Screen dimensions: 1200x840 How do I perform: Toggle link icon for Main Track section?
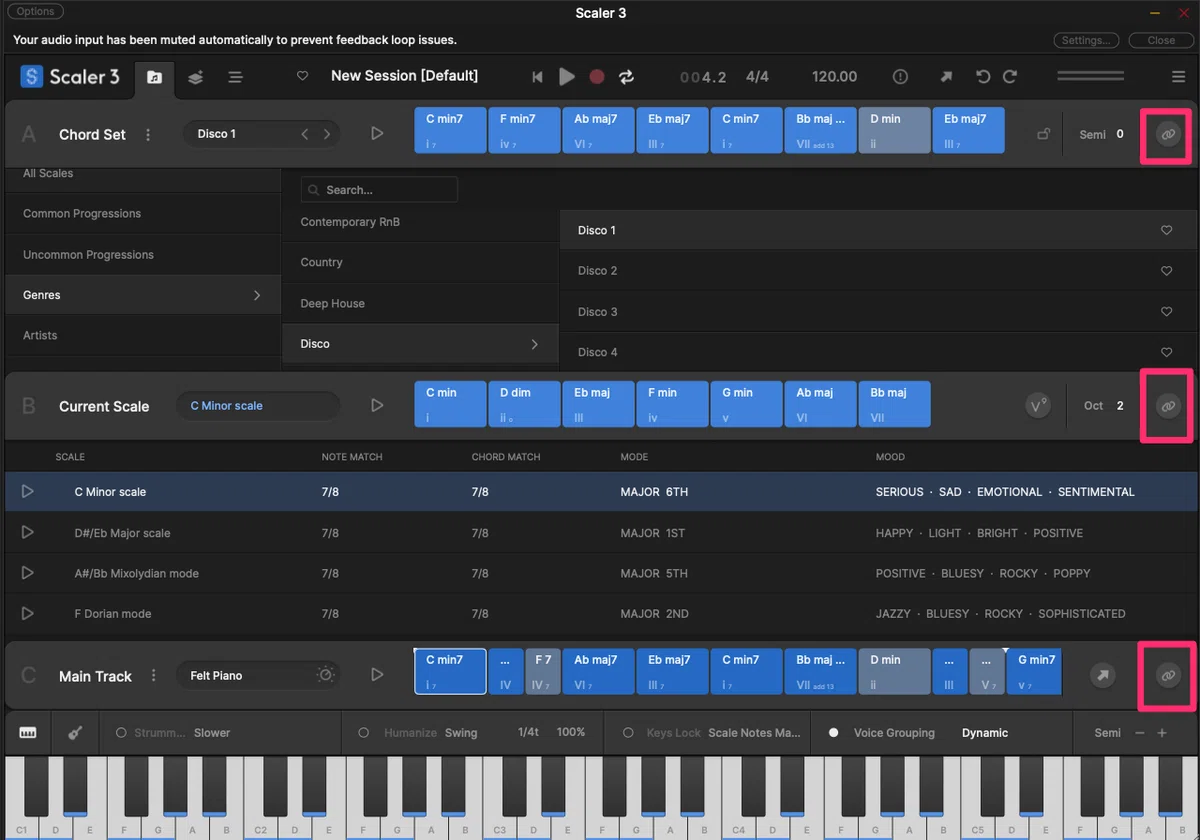(1167, 676)
